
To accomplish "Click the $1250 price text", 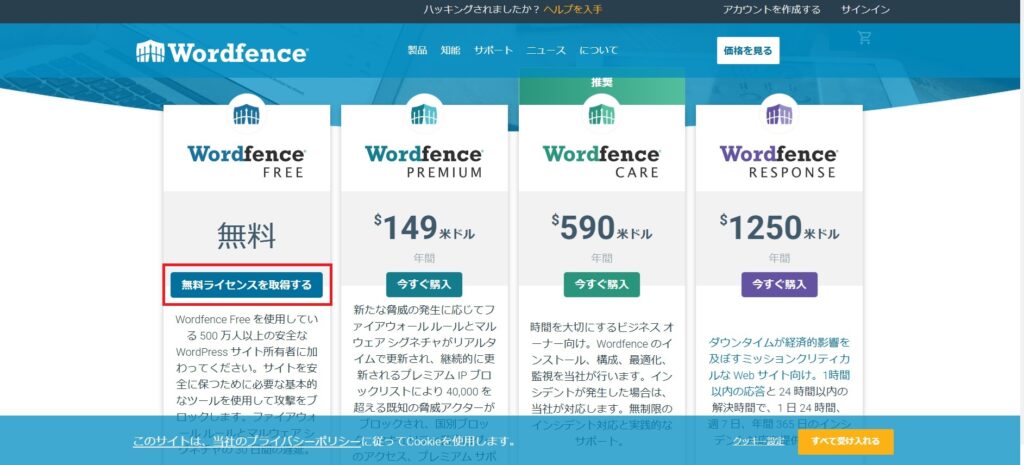I will 779,228.
